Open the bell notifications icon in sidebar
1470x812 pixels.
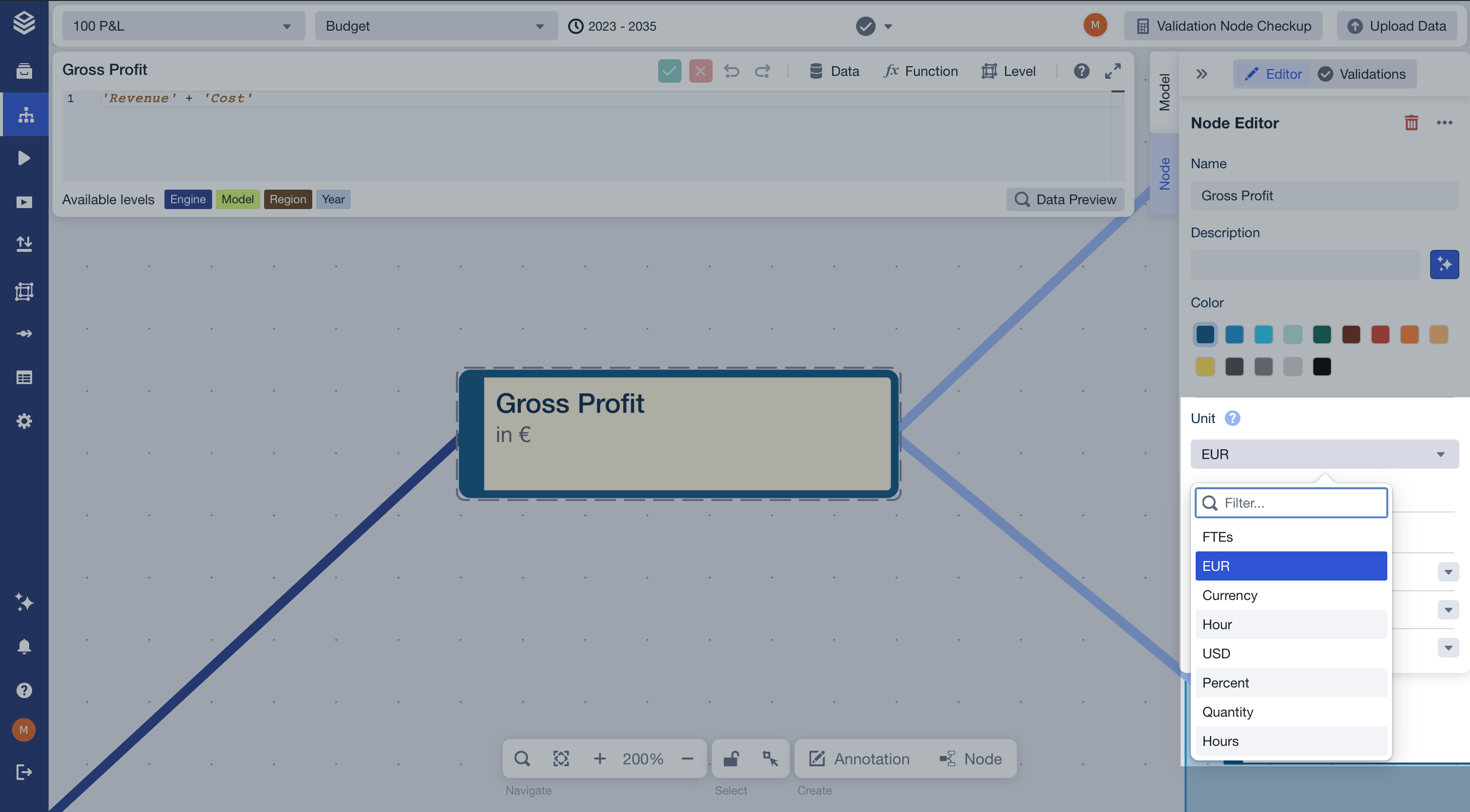pos(24,646)
